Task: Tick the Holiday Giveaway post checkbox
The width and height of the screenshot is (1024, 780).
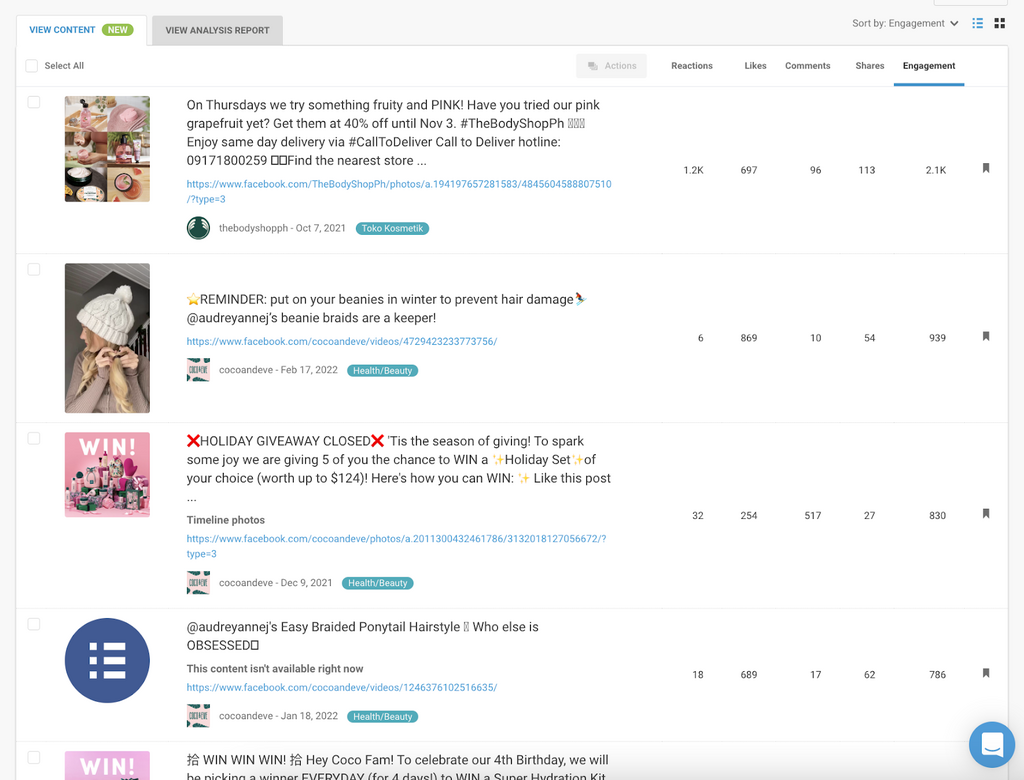Action: pos(34,438)
